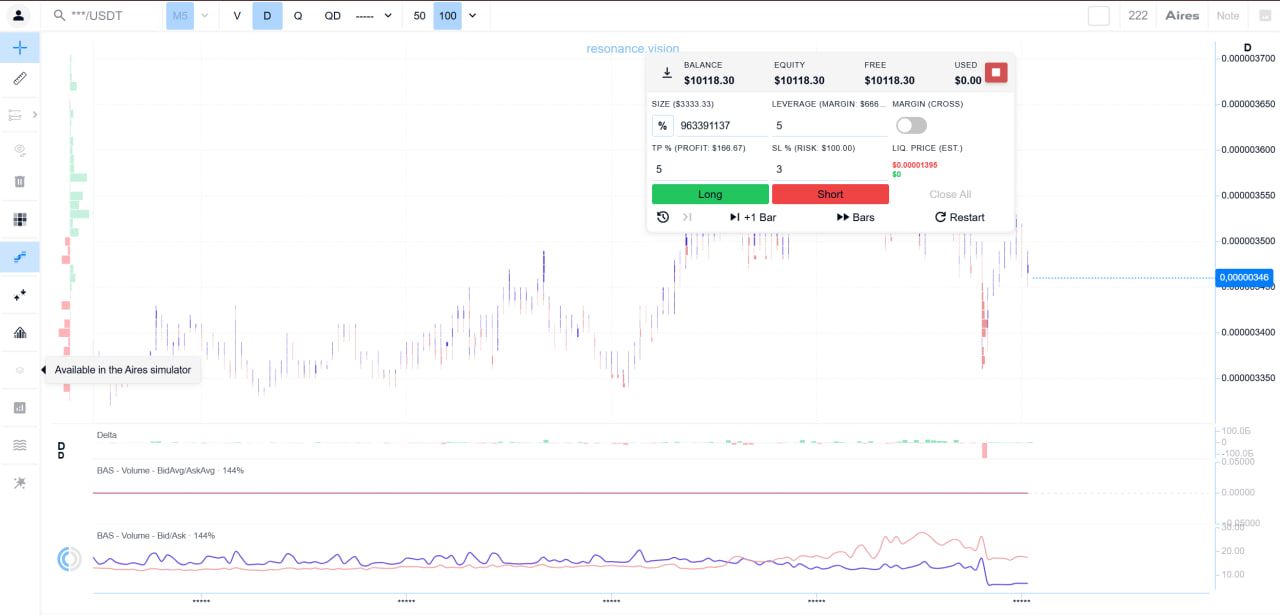
Task: Expand the objects list chevron in the sidebar
Action: 35,115
